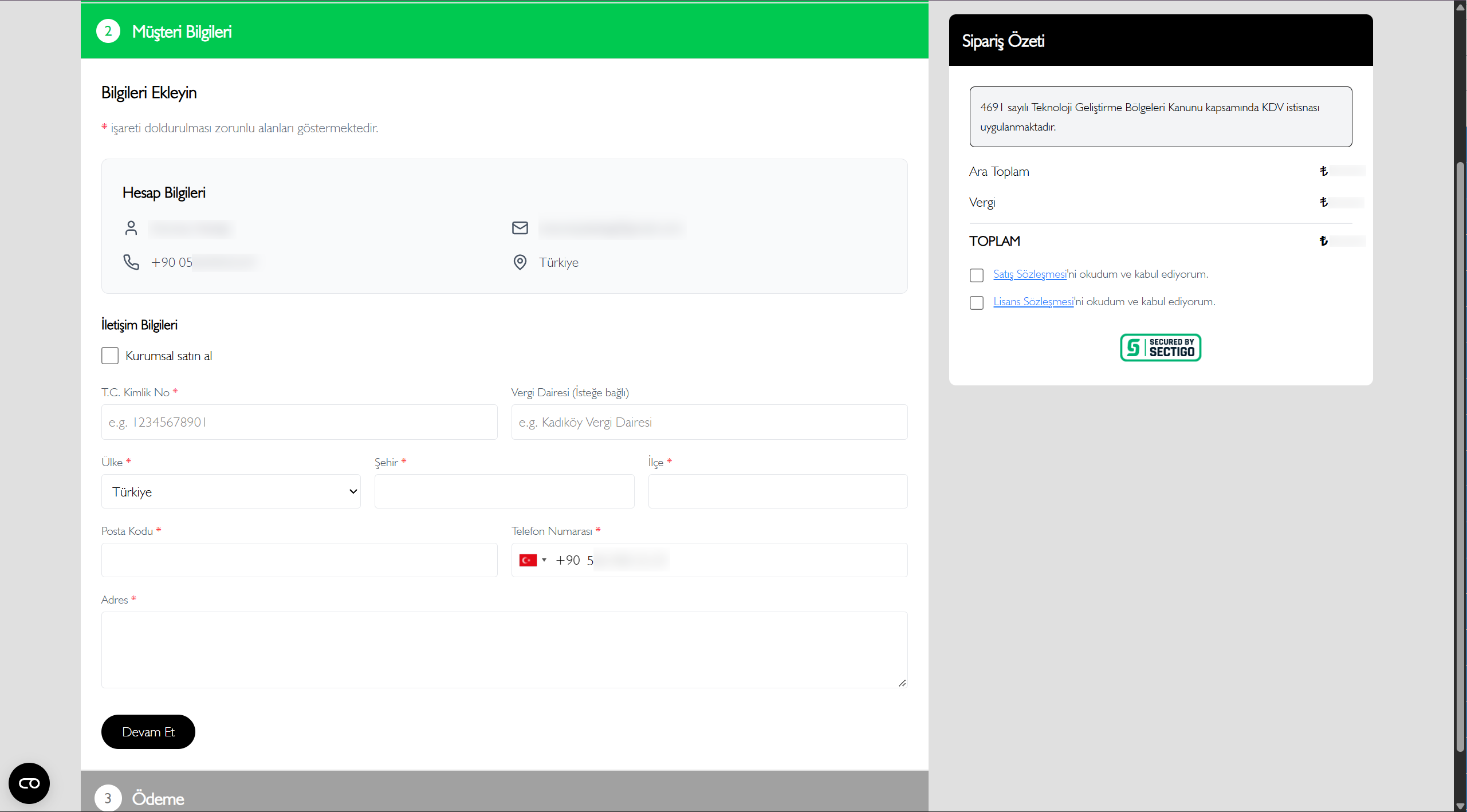Click the Bilgileri Ekleyin heading
The image size is (1467, 812).
pos(149,93)
